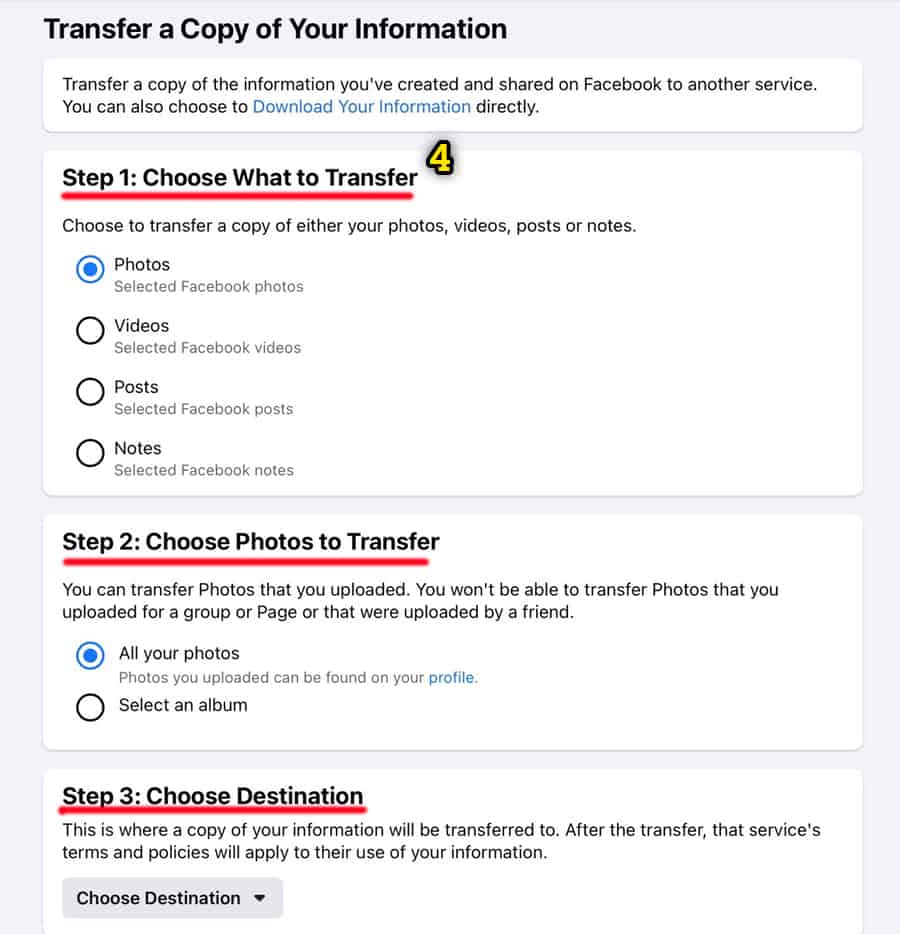Click the Selected Facebook videos subtitle

(207, 348)
